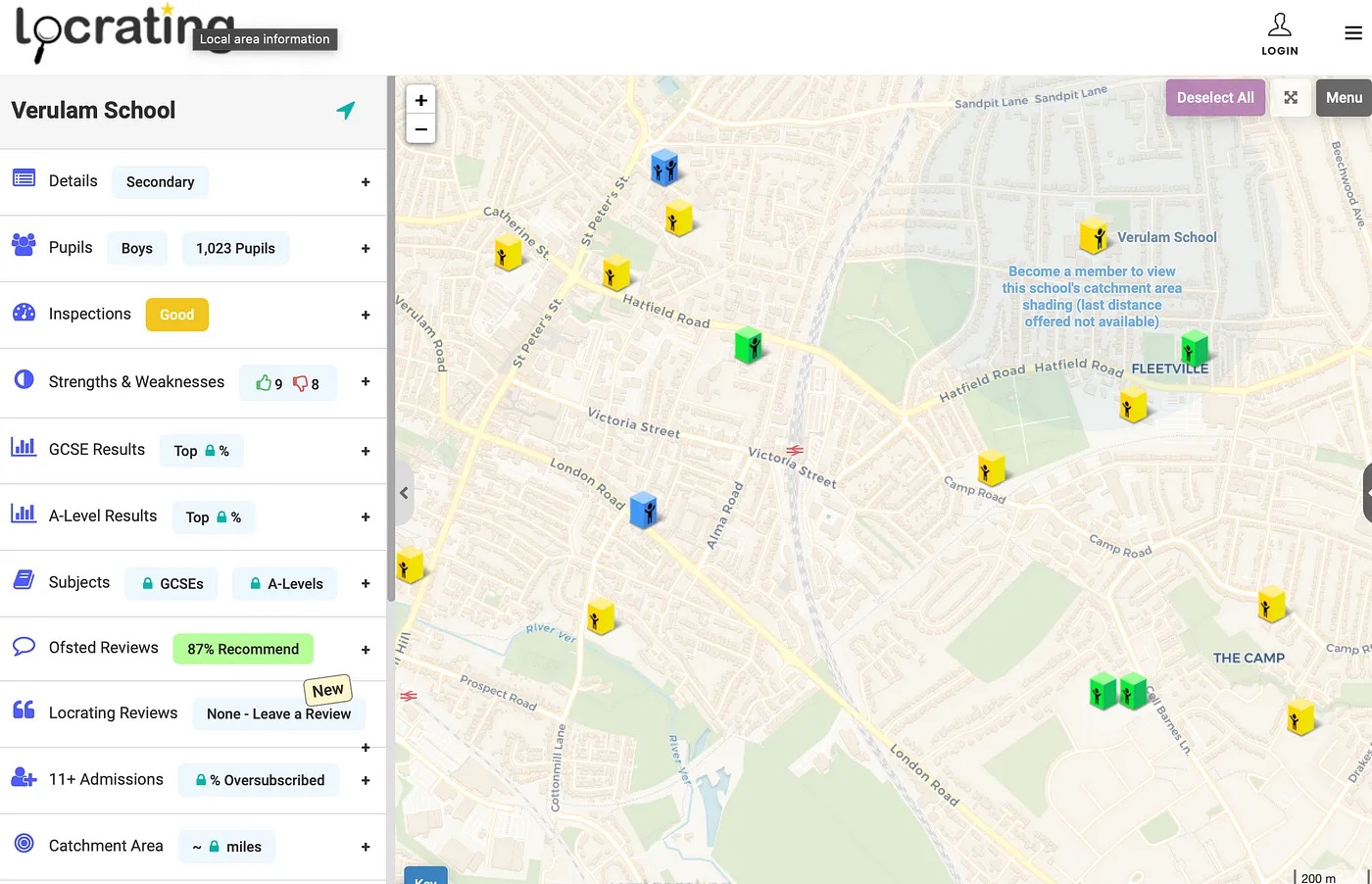Select the green school marker on Hatfield Road
Viewport: 1372px width, 884px height.
click(x=748, y=345)
